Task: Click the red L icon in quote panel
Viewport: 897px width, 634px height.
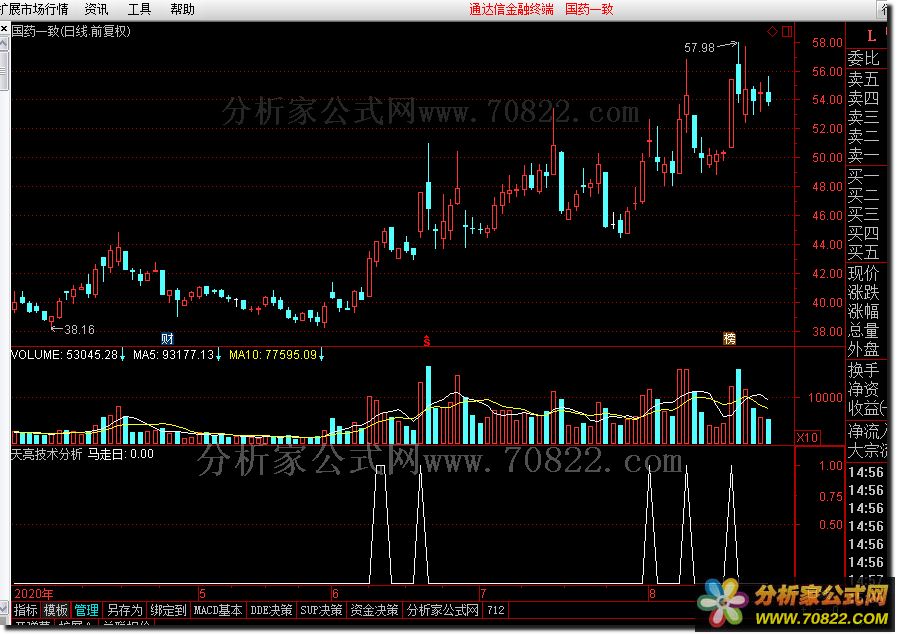Action: [871, 35]
